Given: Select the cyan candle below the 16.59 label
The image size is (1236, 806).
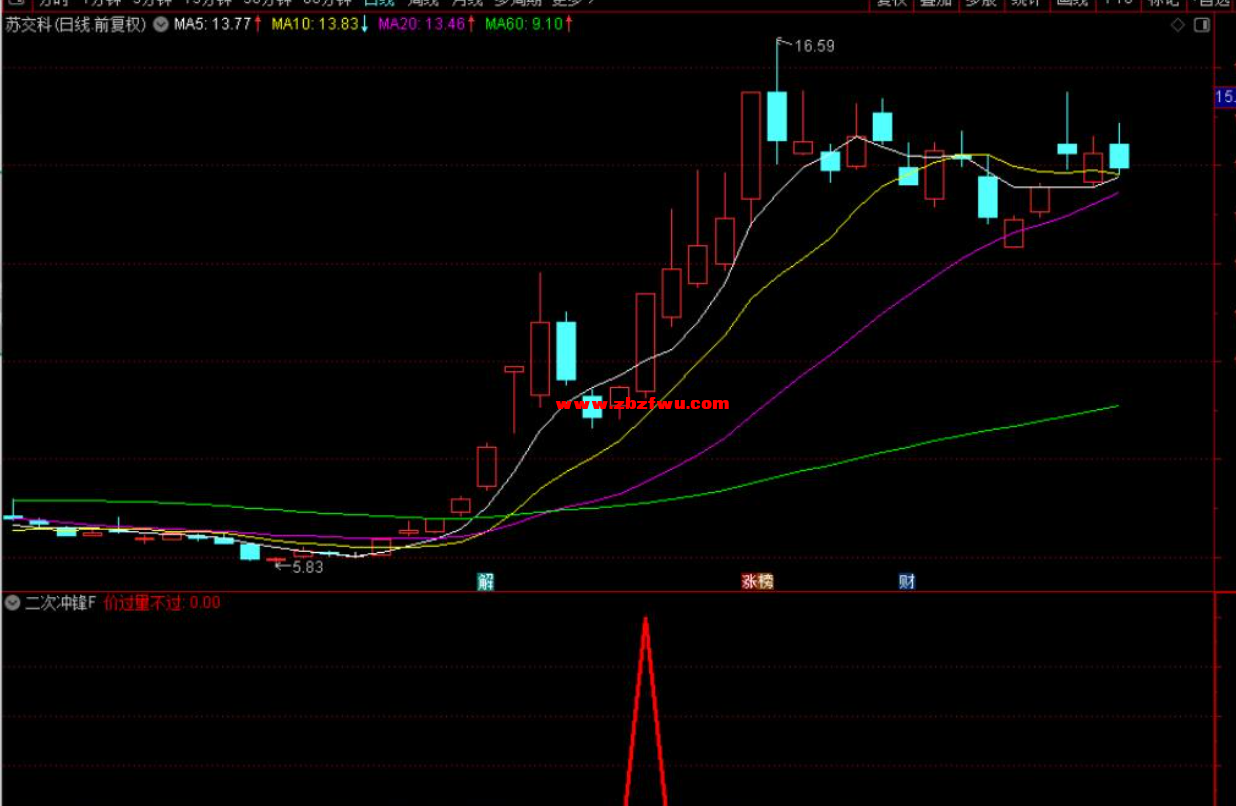Looking at the screenshot, I should pos(777,116).
